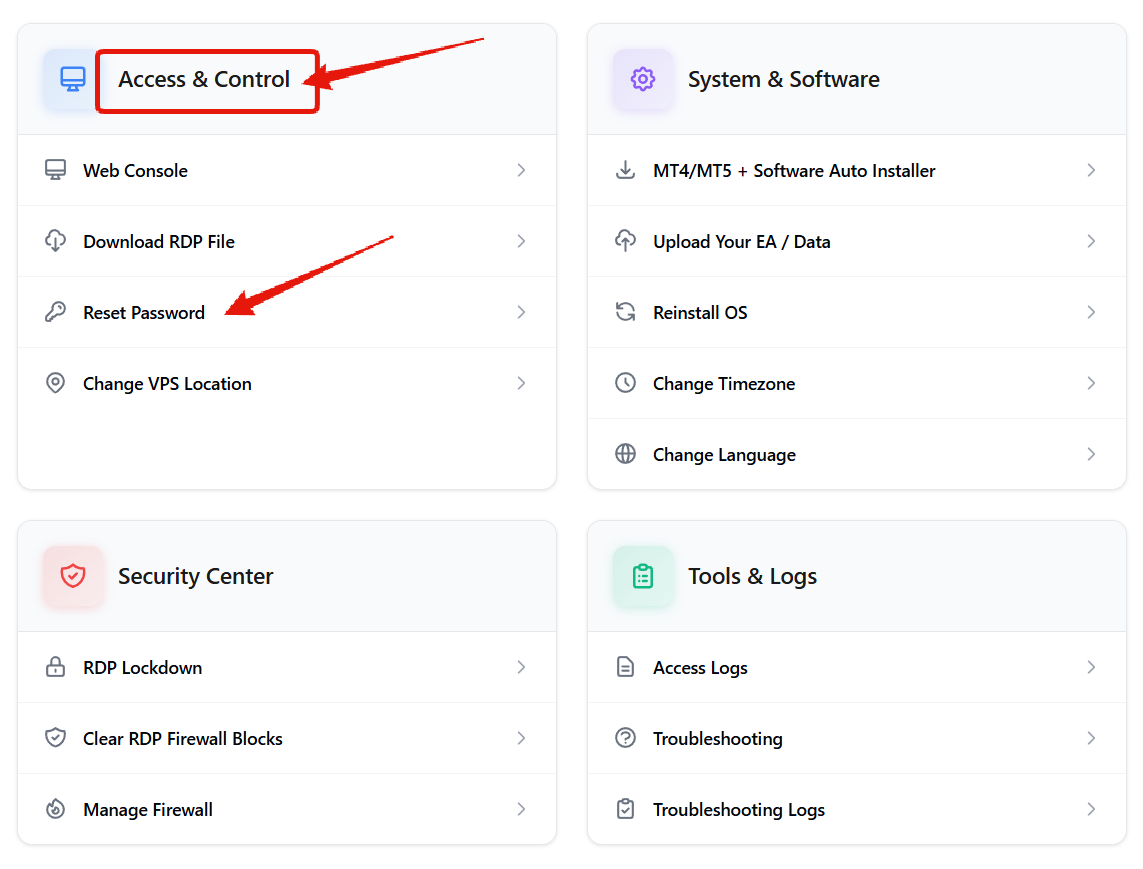The width and height of the screenshot is (1143, 869).
Task: Select Upload Your EA / Data
Action: point(857,241)
